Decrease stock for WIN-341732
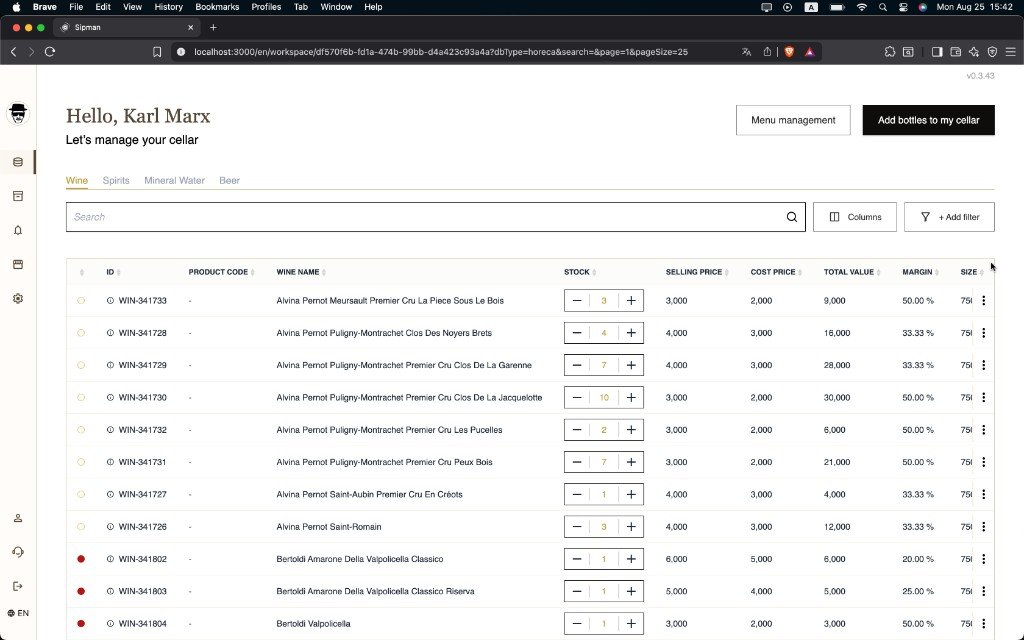This screenshot has height=640, width=1024. coord(577,430)
